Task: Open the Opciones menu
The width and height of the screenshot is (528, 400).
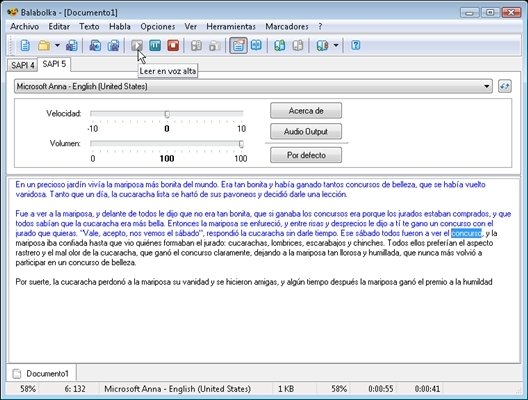Action: click(158, 26)
